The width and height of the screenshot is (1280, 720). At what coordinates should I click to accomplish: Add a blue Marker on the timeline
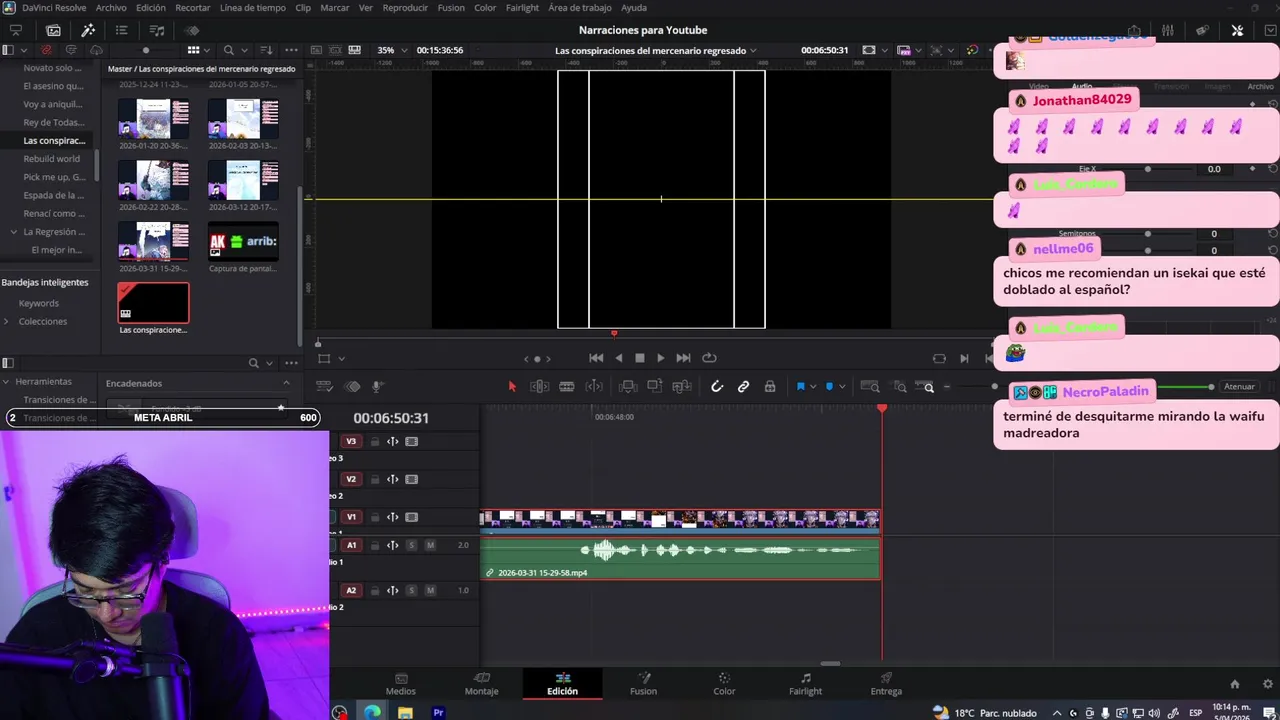(829, 386)
